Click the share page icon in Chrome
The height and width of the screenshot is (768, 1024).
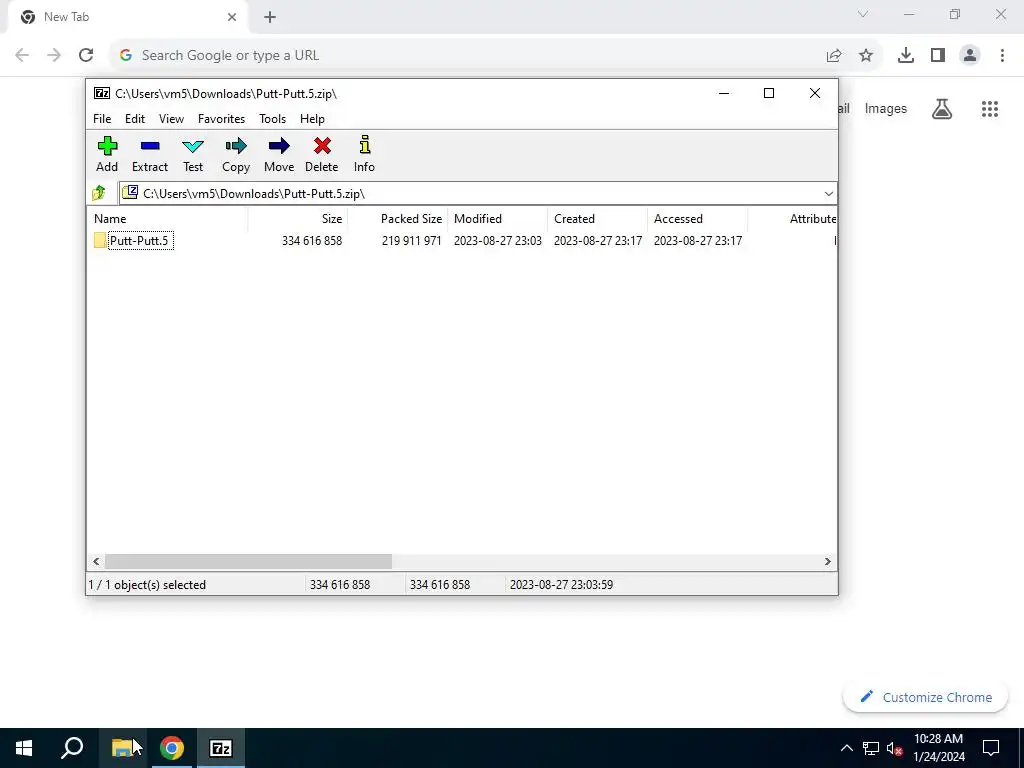tap(834, 56)
